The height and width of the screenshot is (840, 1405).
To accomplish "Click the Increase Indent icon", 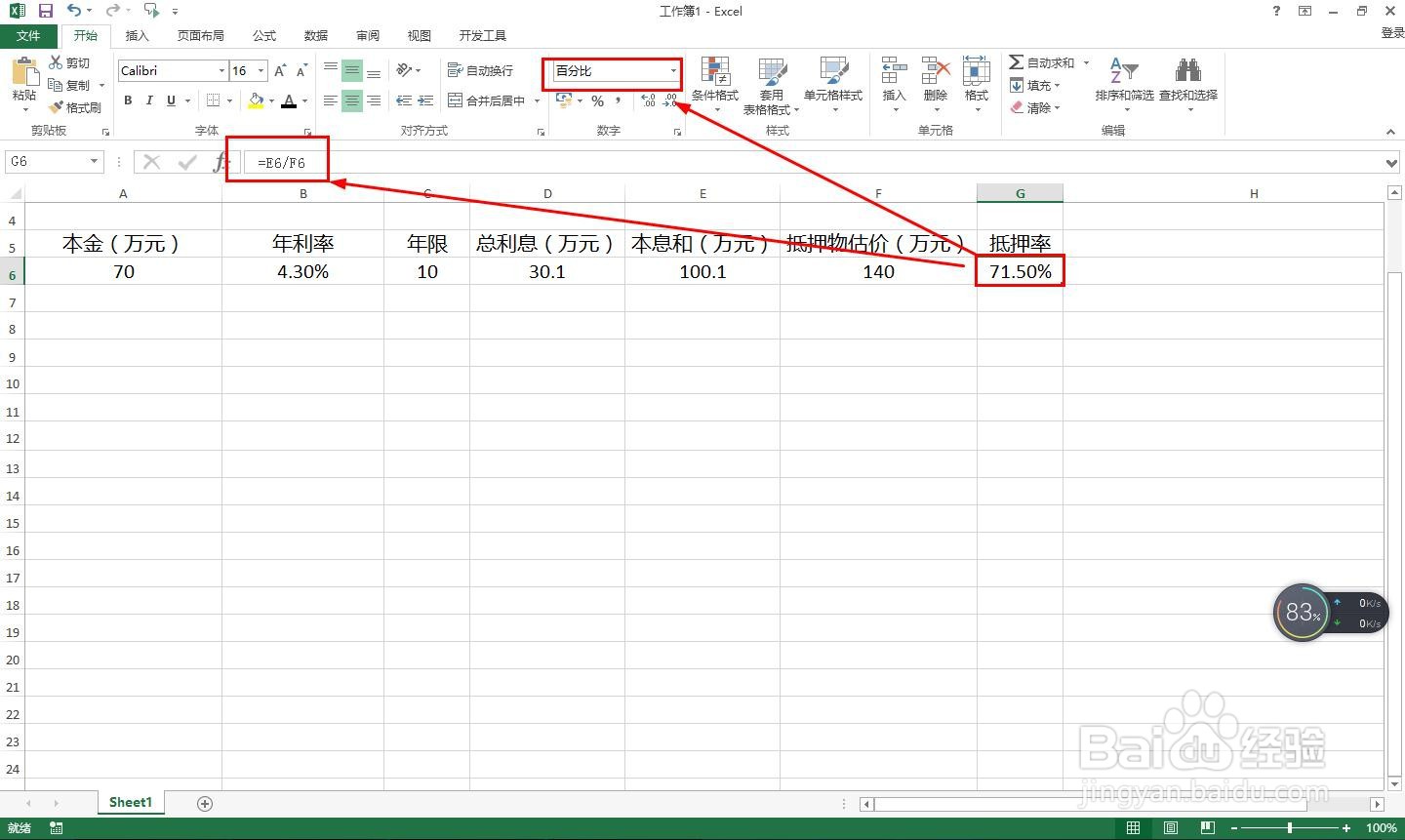I will 425,100.
